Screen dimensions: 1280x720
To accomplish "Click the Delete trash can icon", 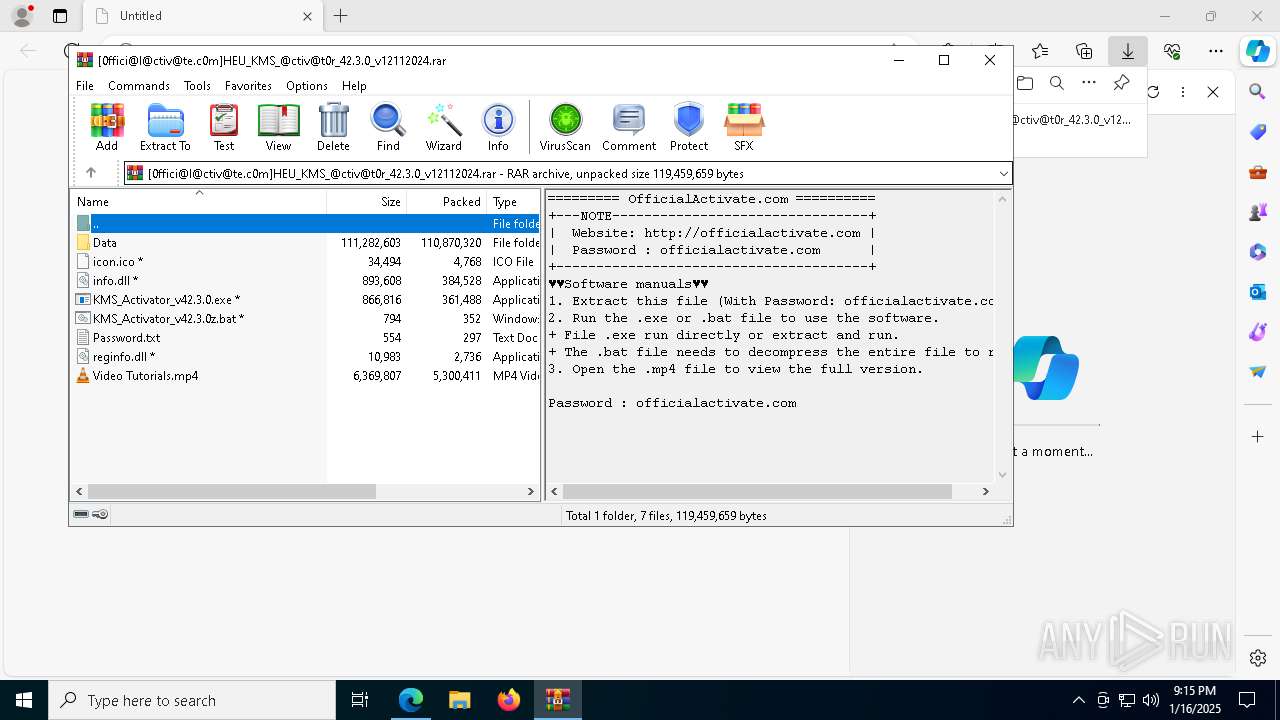I will point(333,127).
